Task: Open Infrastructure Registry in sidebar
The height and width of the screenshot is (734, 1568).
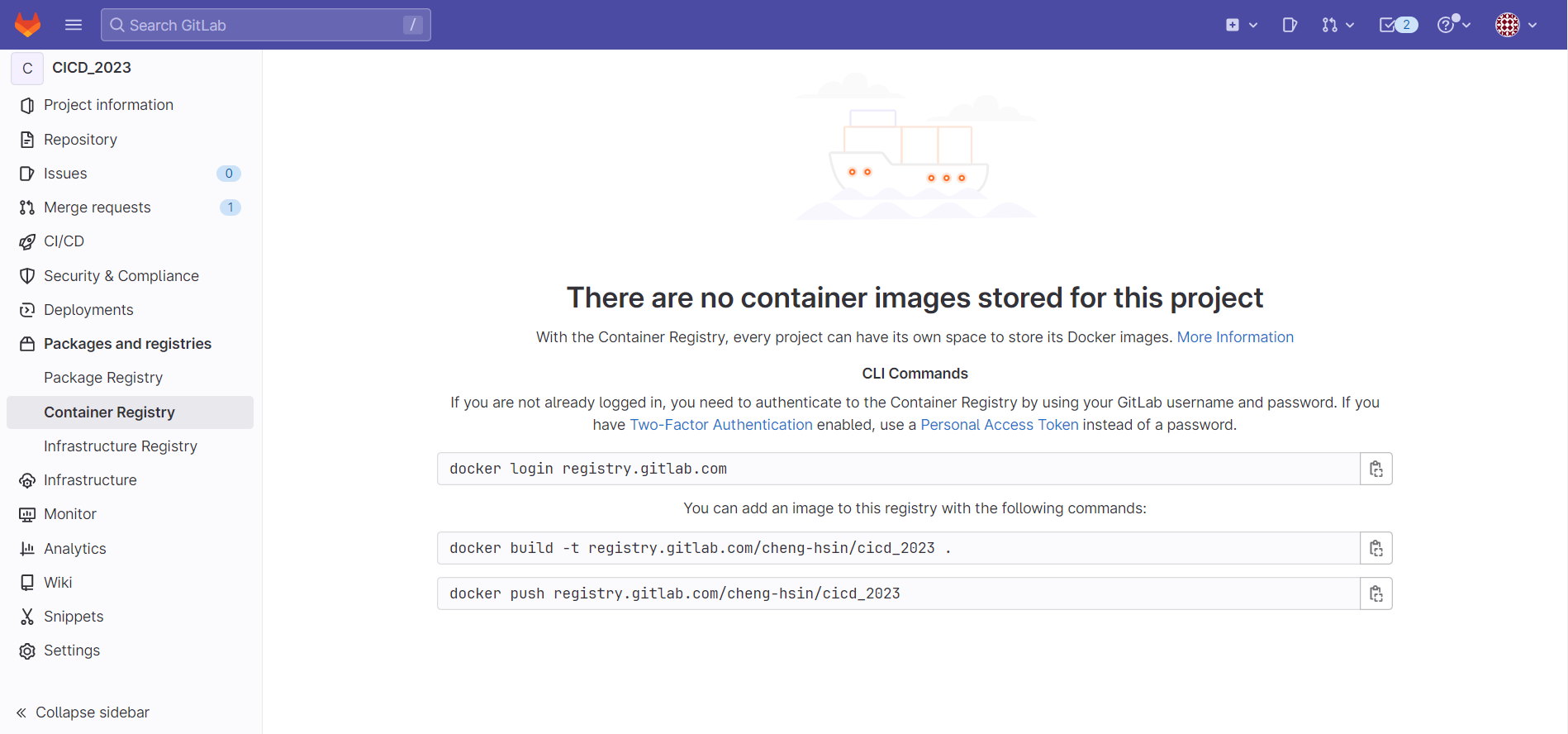Action: pyautogui.click(x=121, y=446)
